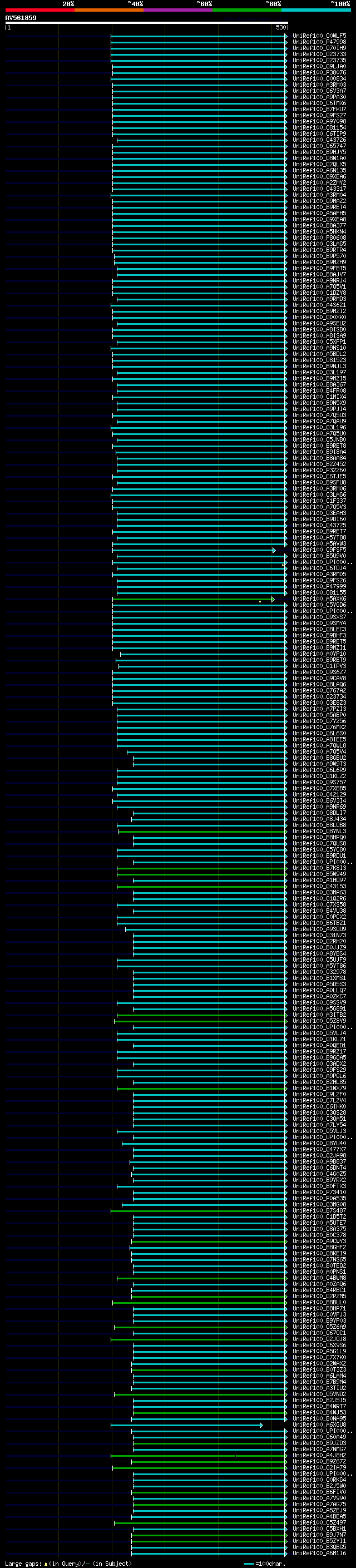This screenshot has width=356, height=1568.
Task: Open hit UniRef100_A0YP10
Action: (319, 654)
